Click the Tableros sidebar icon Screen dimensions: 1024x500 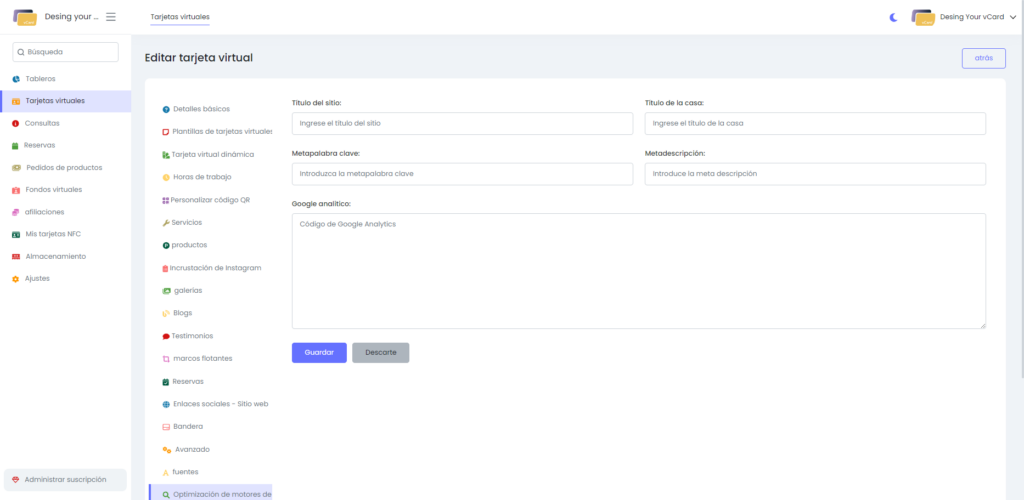pos(16,79)
